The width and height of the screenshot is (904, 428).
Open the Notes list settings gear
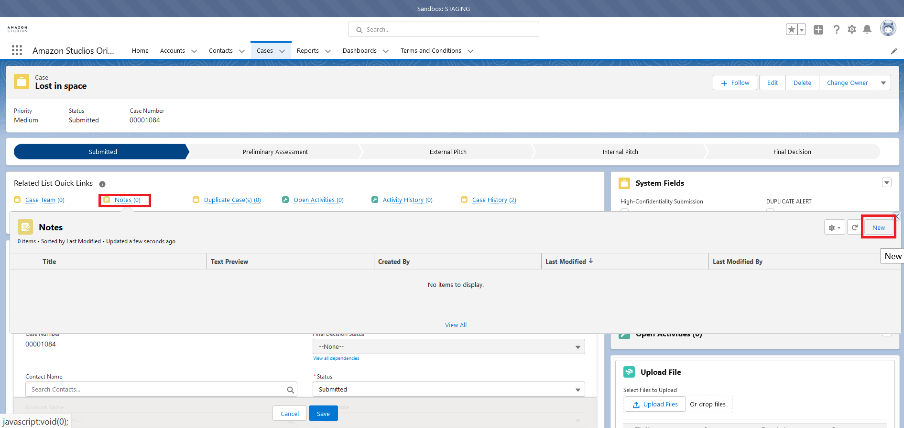point(835,228)
